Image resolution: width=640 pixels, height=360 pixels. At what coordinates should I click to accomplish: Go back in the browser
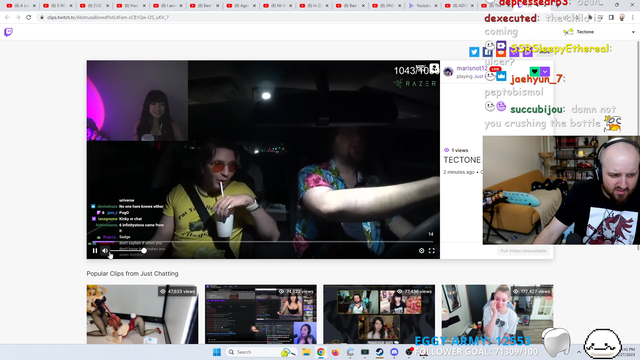tap(7, 18)
